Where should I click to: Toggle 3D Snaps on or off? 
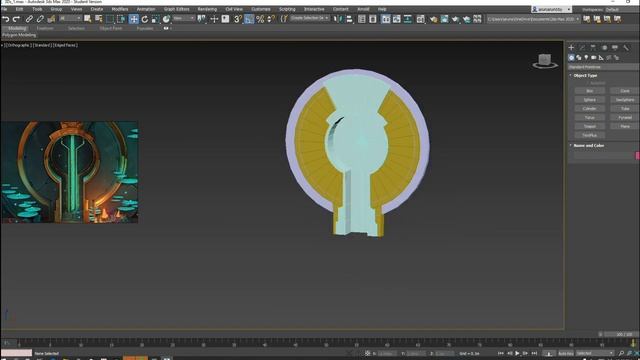pos(238,19)
